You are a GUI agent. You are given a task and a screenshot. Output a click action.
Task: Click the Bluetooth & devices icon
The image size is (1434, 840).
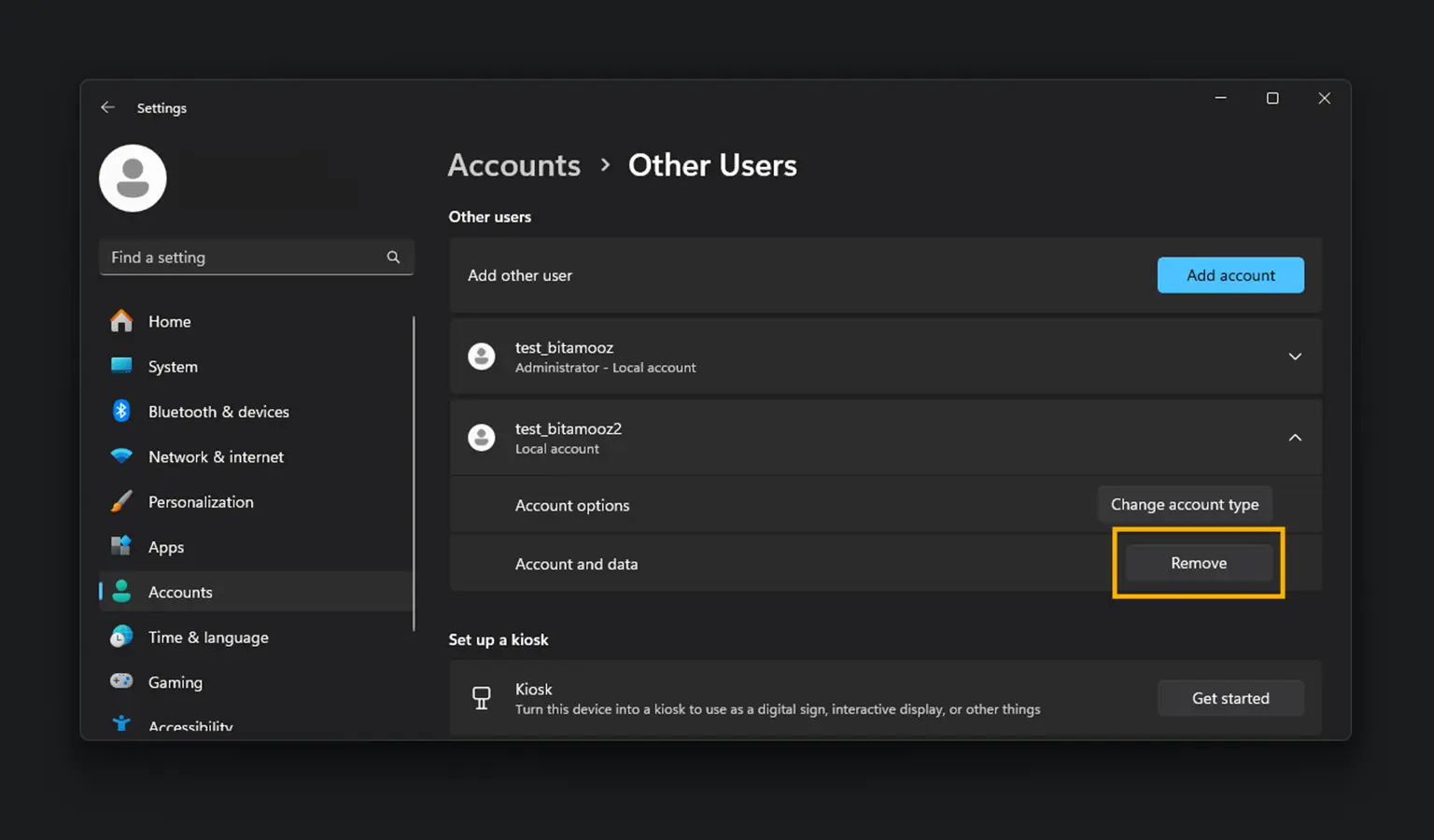tap(121, 412)
